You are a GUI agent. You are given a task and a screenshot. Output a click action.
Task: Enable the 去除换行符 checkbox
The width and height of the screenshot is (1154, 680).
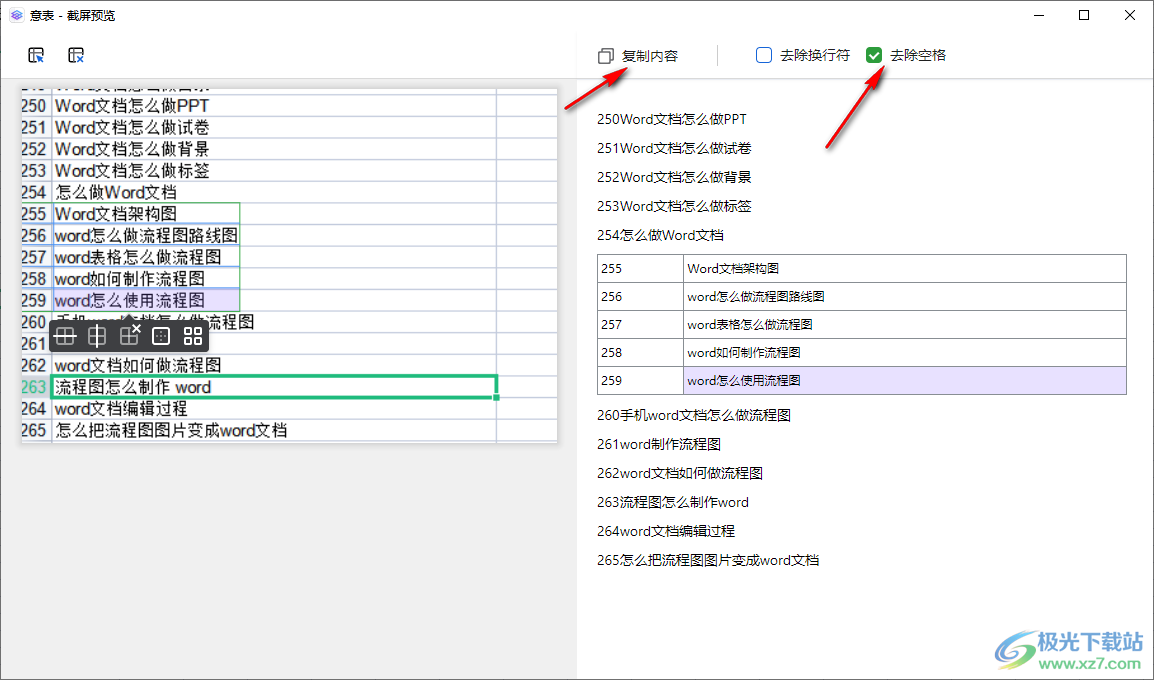[x=764, y=55]
